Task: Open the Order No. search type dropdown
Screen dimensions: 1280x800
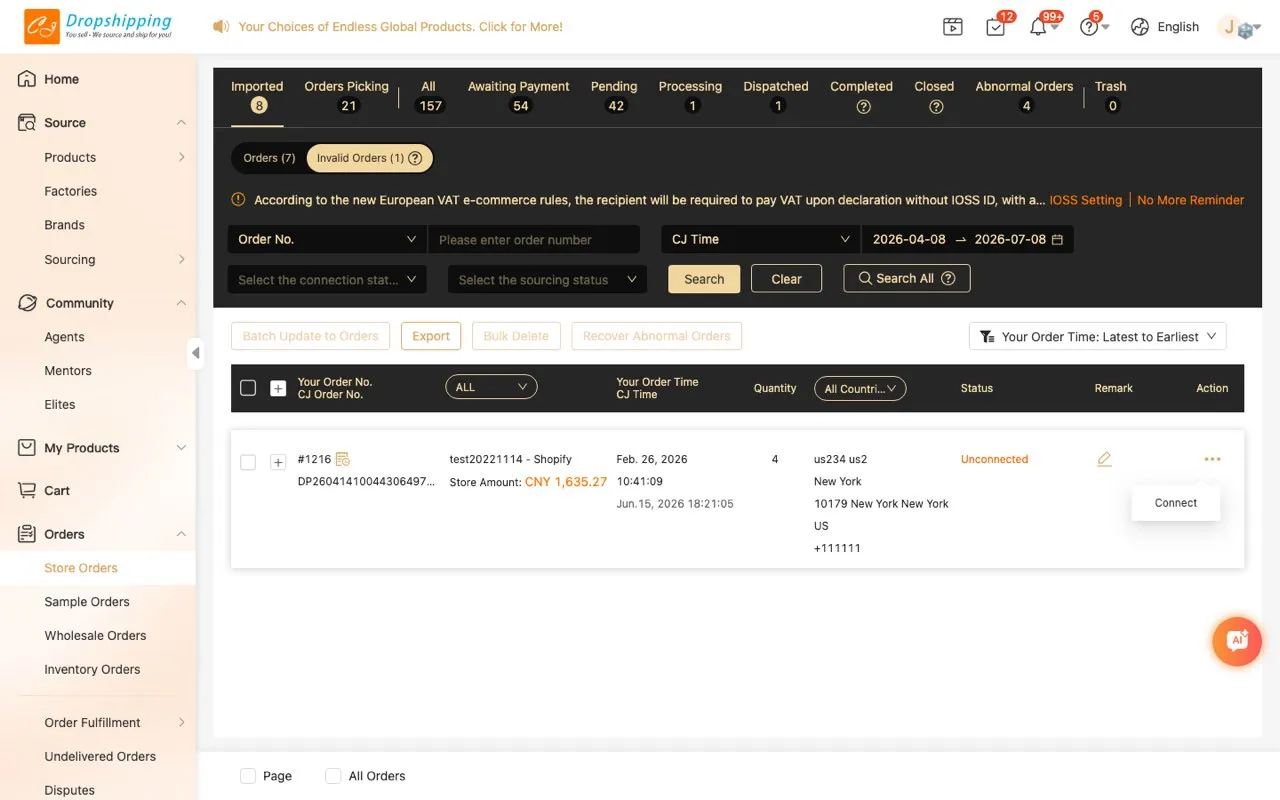Action: pos(327,239)
